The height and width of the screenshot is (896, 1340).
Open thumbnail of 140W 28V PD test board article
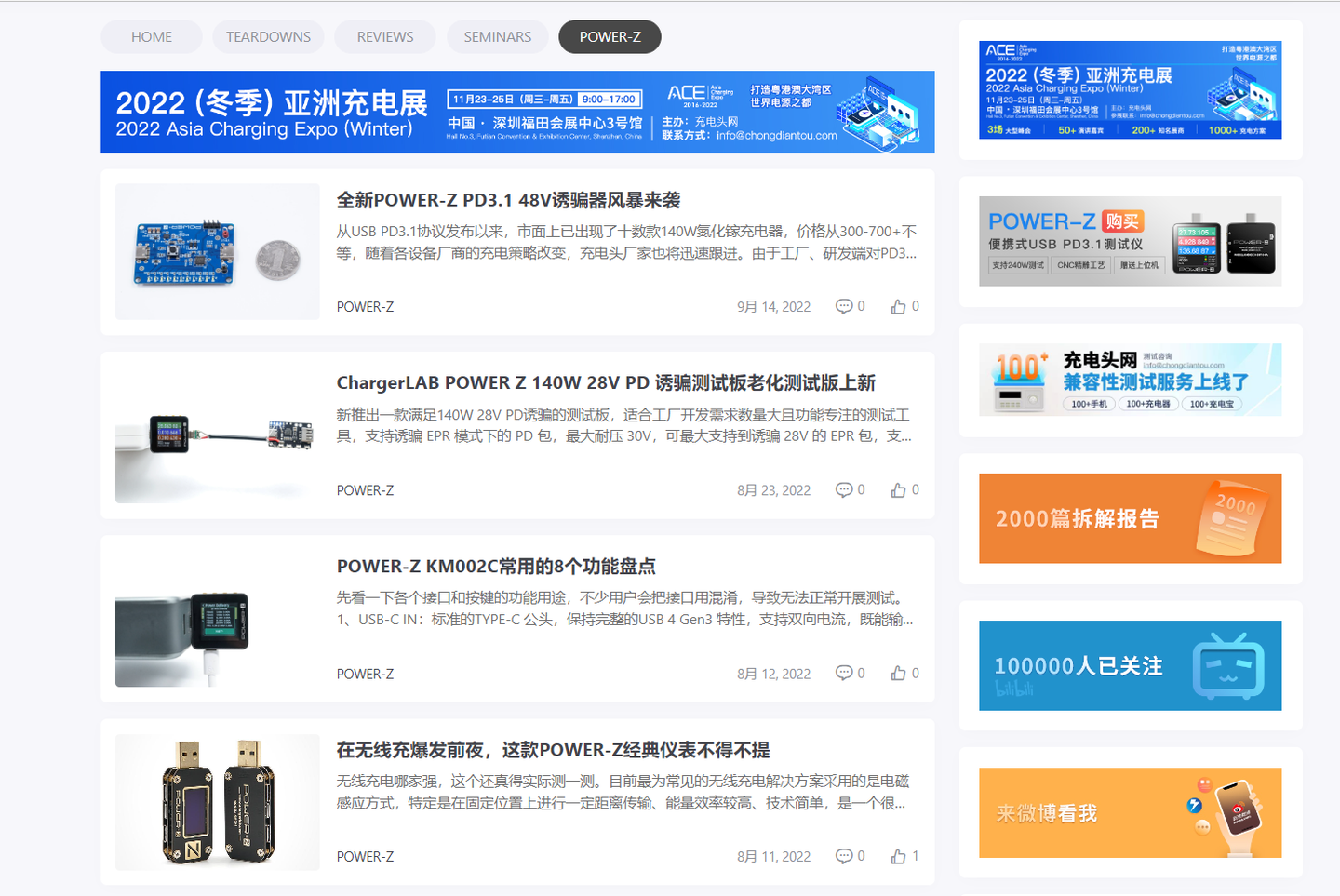click(218, 435)
